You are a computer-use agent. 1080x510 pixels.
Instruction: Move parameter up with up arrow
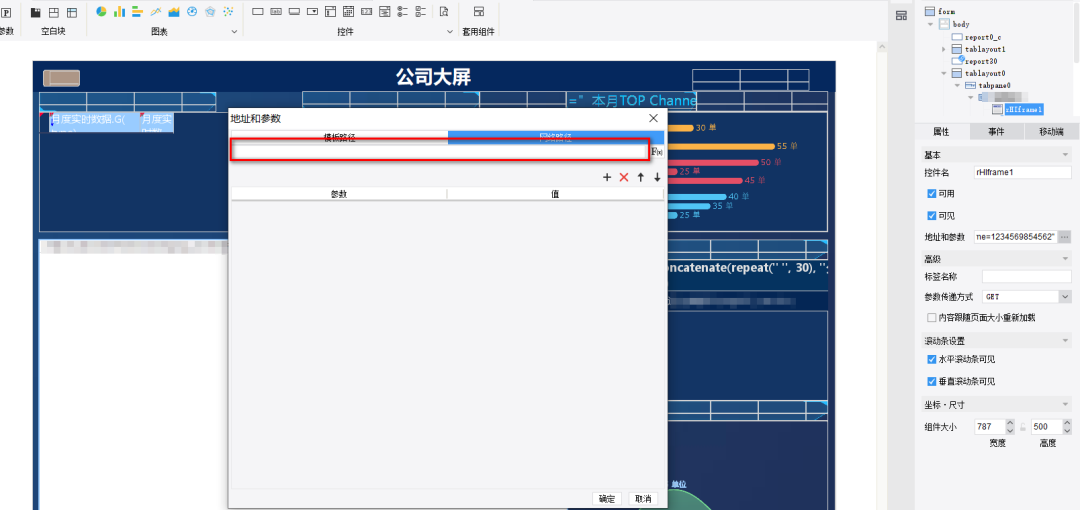click(641, 177)
